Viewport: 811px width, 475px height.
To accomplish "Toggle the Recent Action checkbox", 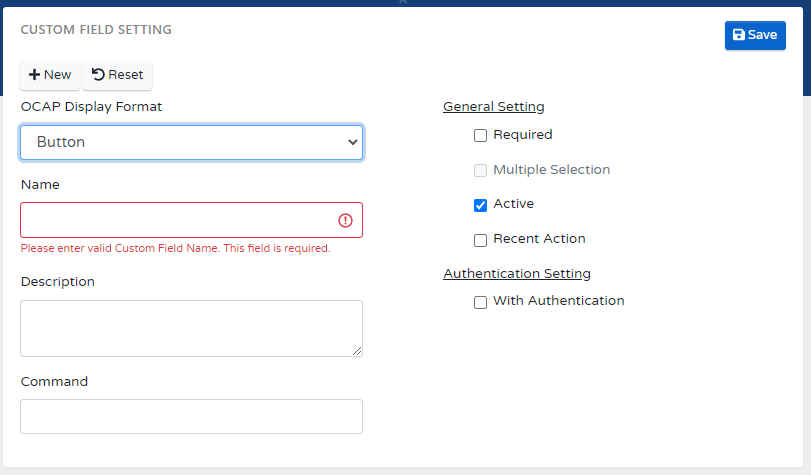I will [x=480, y=240].
